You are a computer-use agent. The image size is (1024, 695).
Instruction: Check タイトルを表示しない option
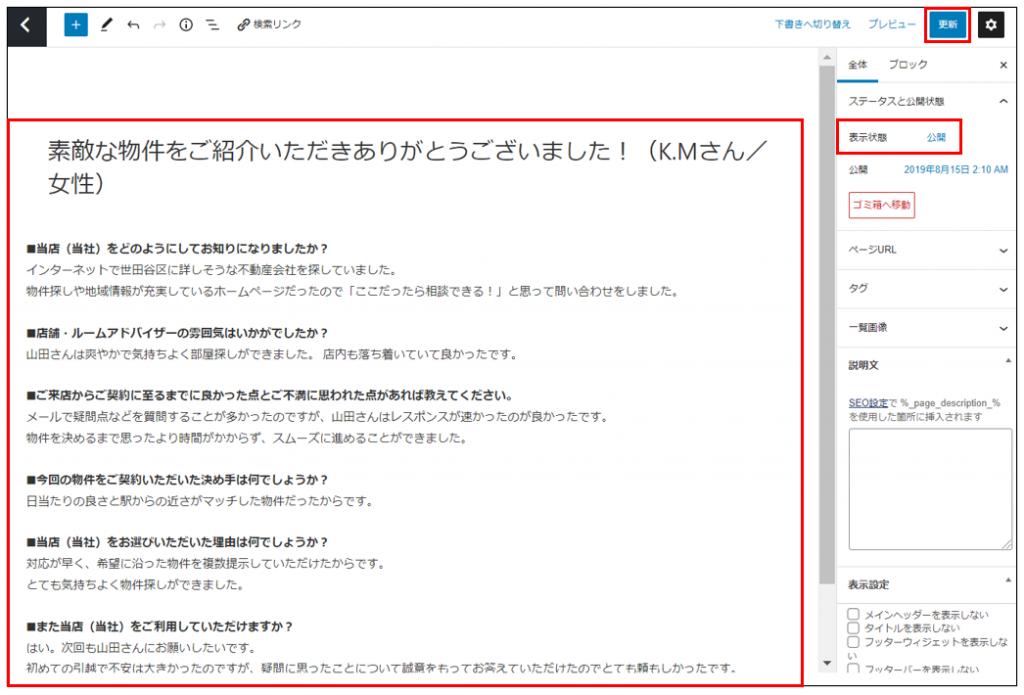(853, 628)
